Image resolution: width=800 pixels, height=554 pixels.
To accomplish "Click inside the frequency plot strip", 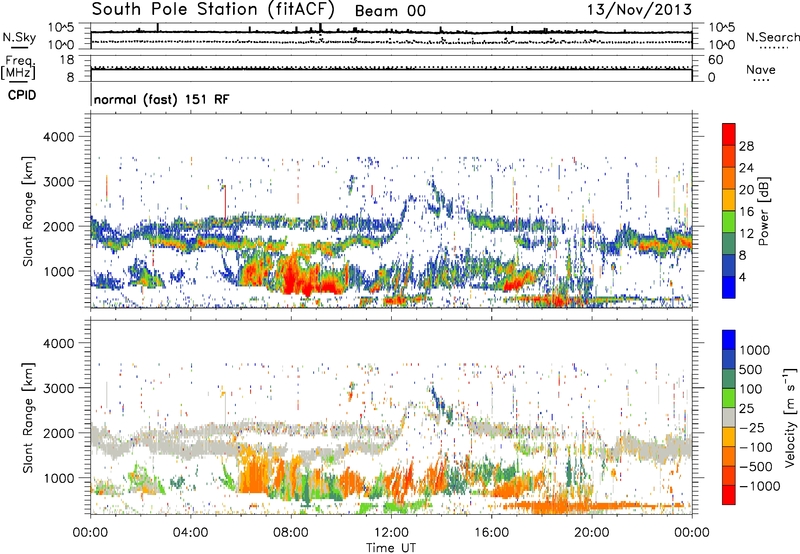I will (391, 68).
